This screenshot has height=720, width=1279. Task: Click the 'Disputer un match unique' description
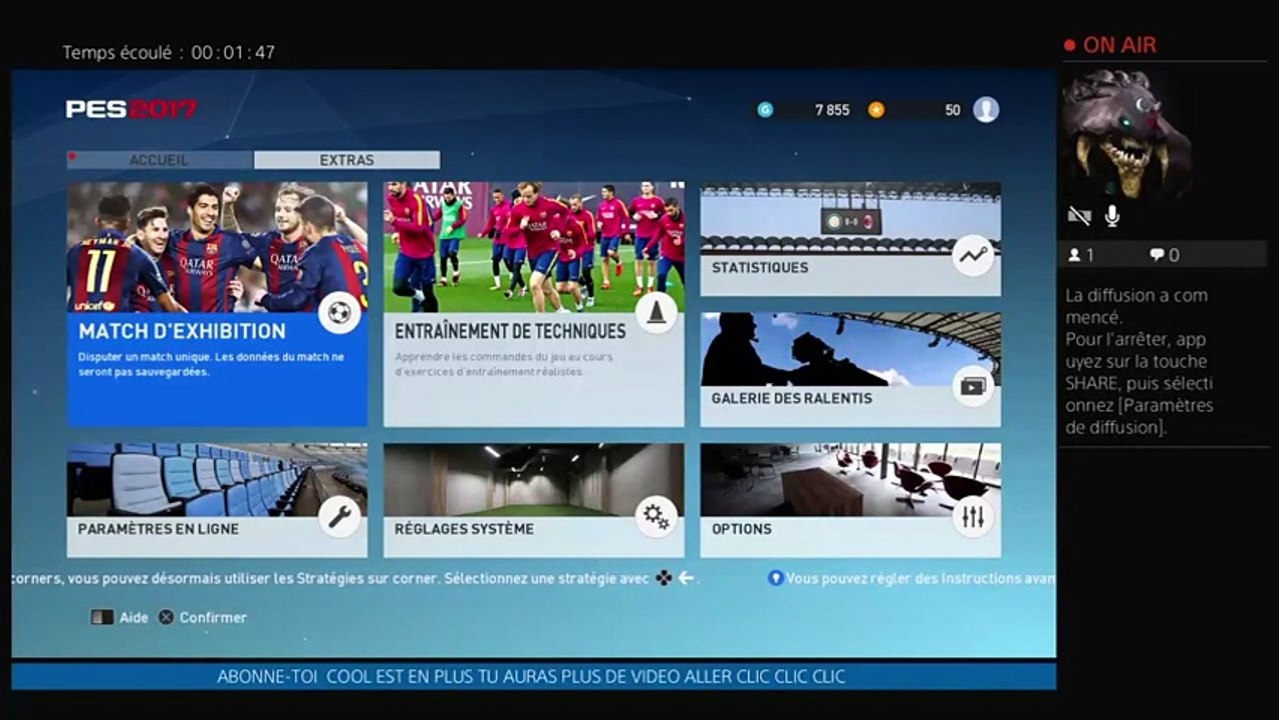(x=211, y=364)
